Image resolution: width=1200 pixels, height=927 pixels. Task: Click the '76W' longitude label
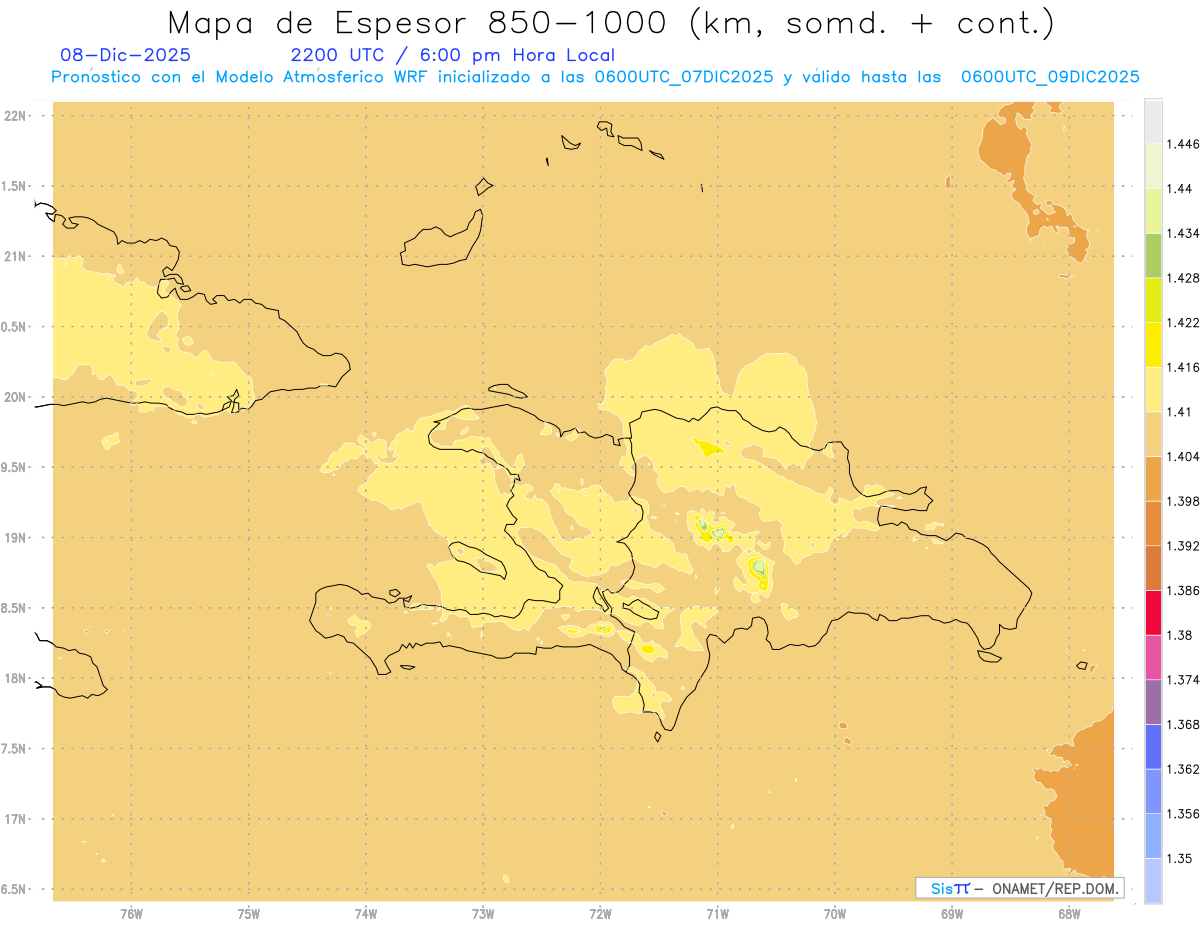[131, 913]
